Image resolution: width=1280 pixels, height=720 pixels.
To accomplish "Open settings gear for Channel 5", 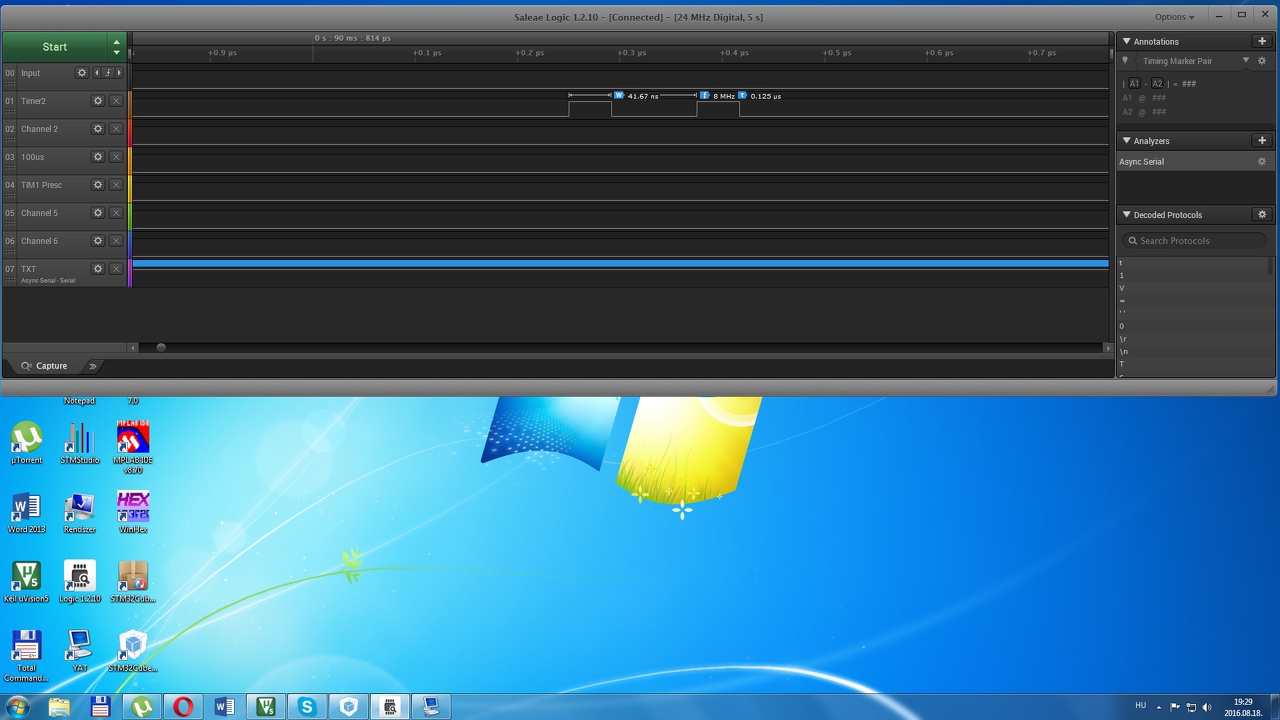I will [98, 213].
